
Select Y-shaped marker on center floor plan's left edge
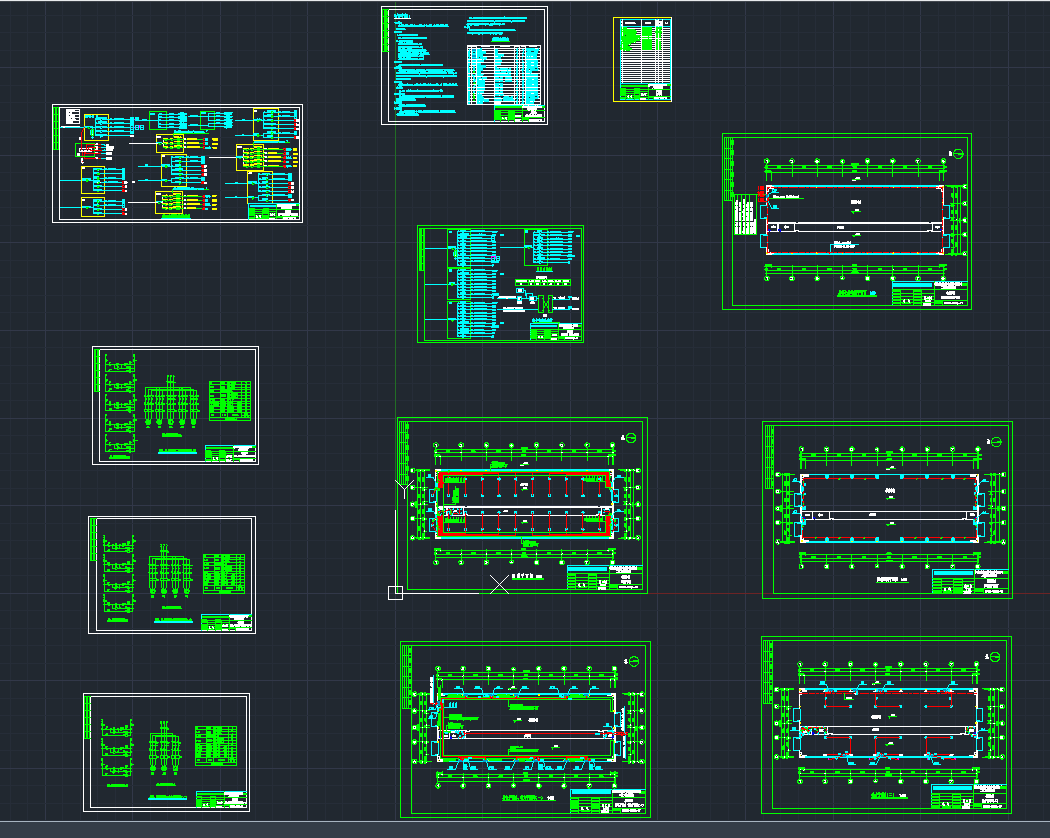pyautogui.click(x=401, y=489)
